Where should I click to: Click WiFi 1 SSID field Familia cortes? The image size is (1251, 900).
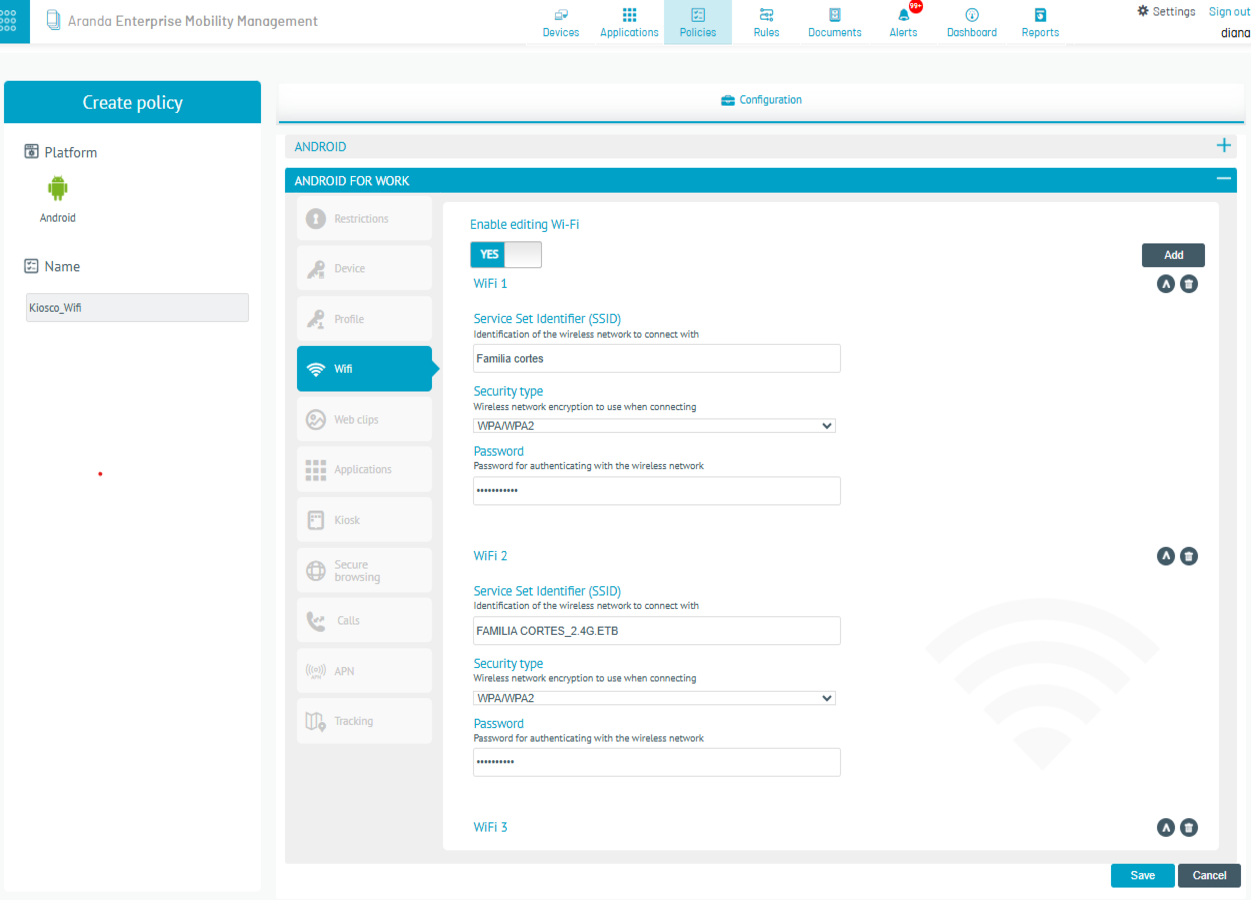(657, 358)
